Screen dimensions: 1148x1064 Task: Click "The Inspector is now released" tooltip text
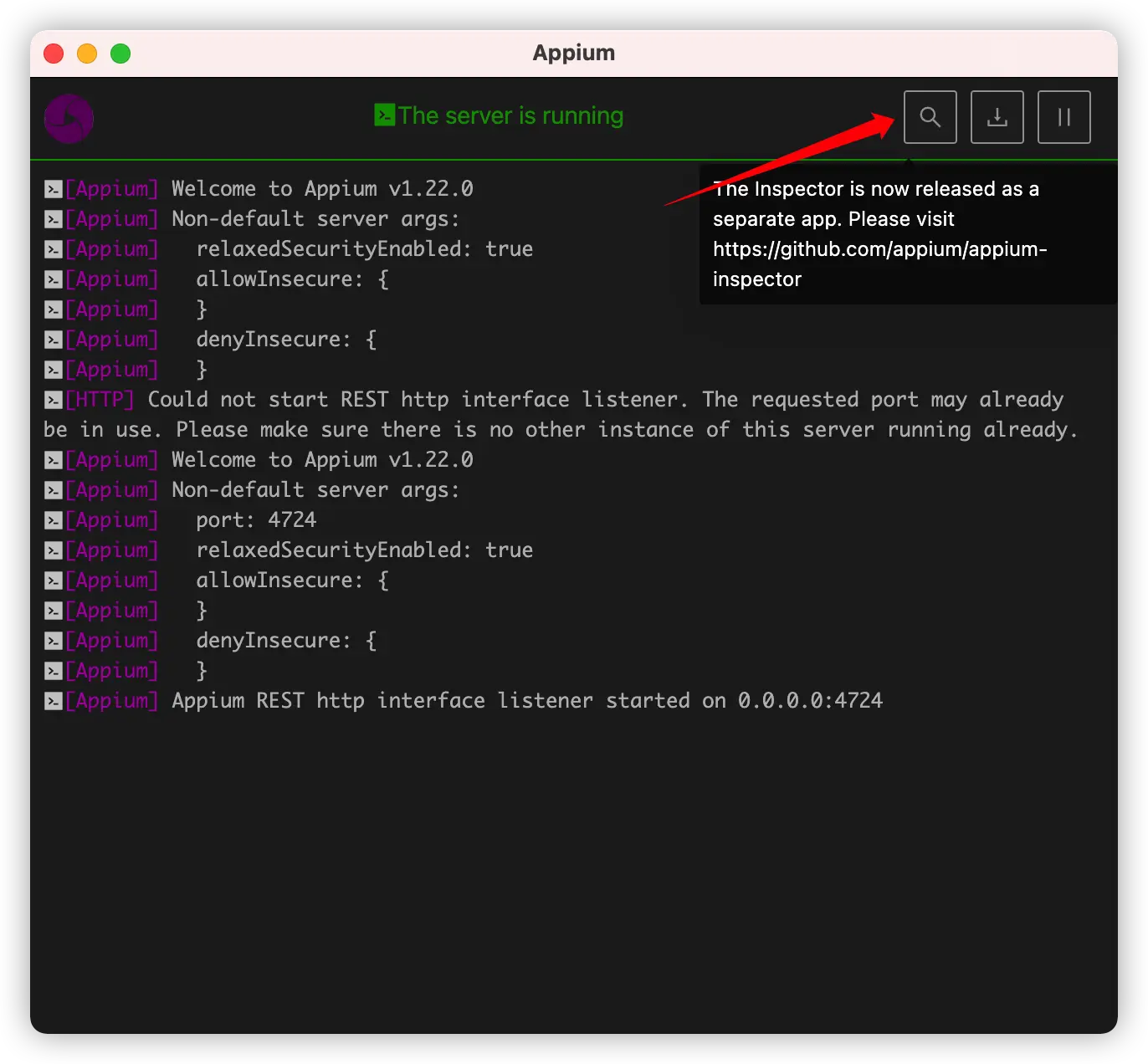(875, 189)
